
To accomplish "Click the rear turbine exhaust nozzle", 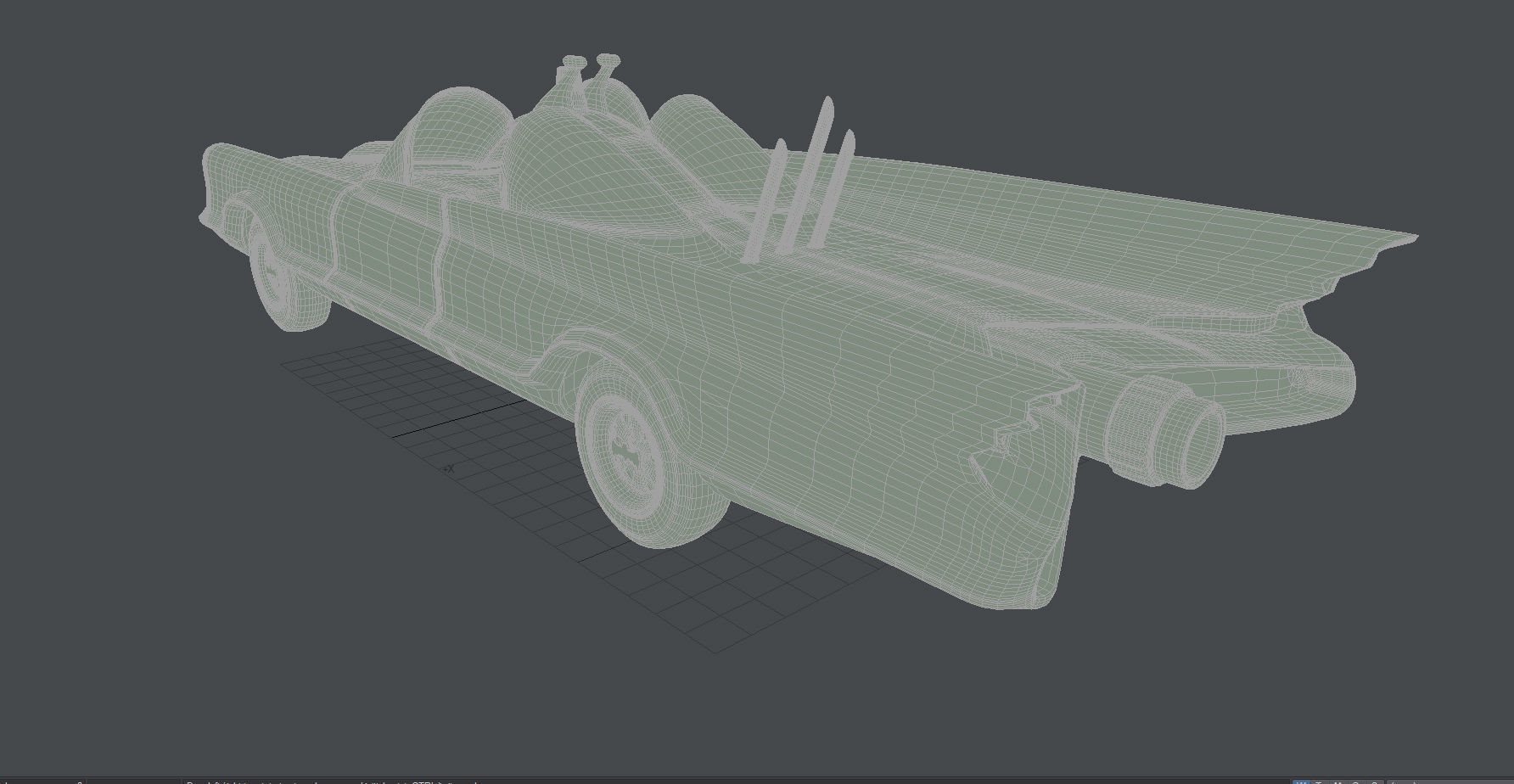I will (1166, 431).
